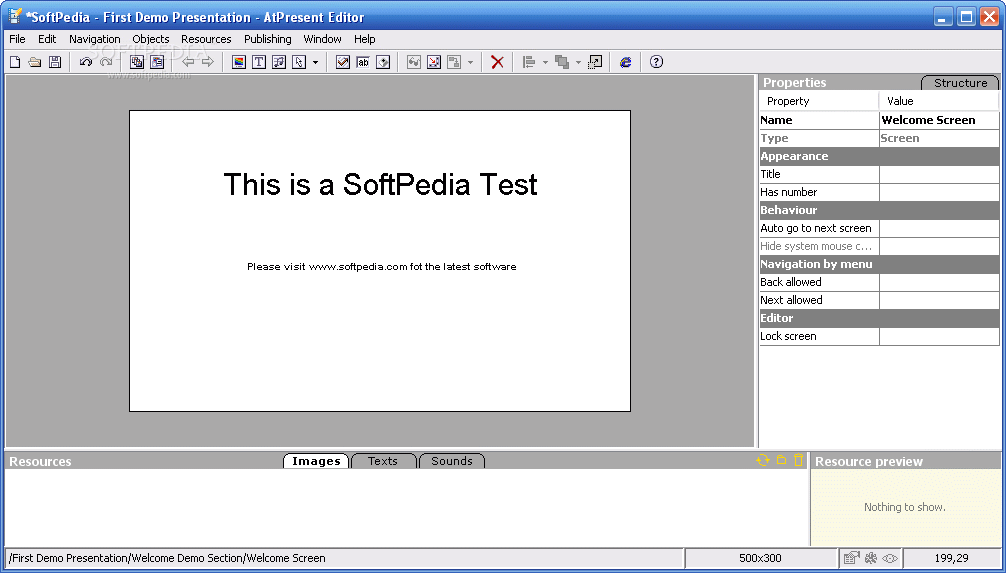Select the 'Please visit www.softpedia.com' text object
The height and width of the screenshot is (573, 1006).
tap(382, 267)
